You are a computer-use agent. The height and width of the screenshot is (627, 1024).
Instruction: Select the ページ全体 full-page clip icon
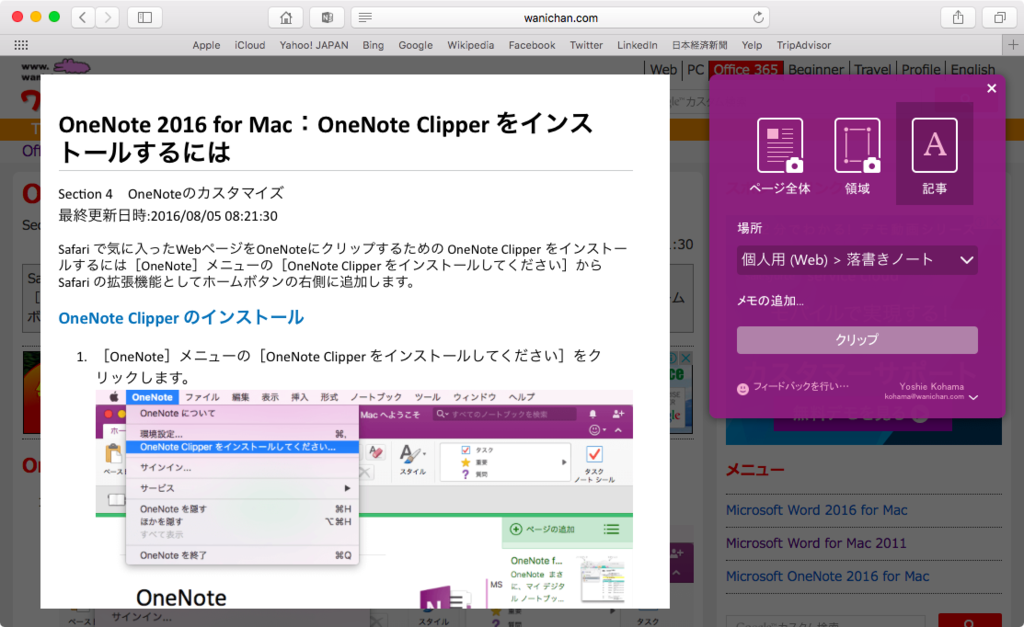coord(779,144)
